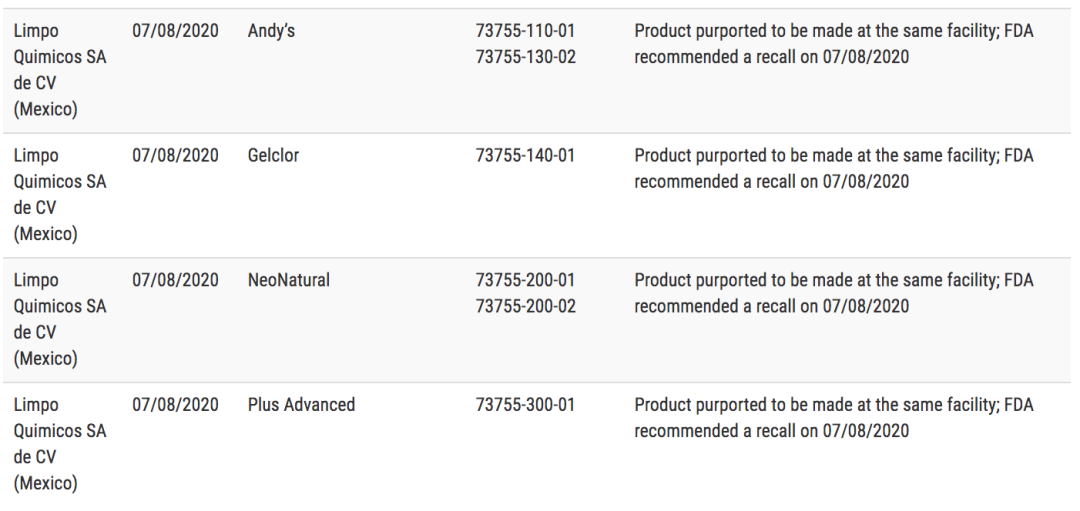Click NDC code 73755-110-01
Viewport: 1080px width, 511px height.
(525, 31)
